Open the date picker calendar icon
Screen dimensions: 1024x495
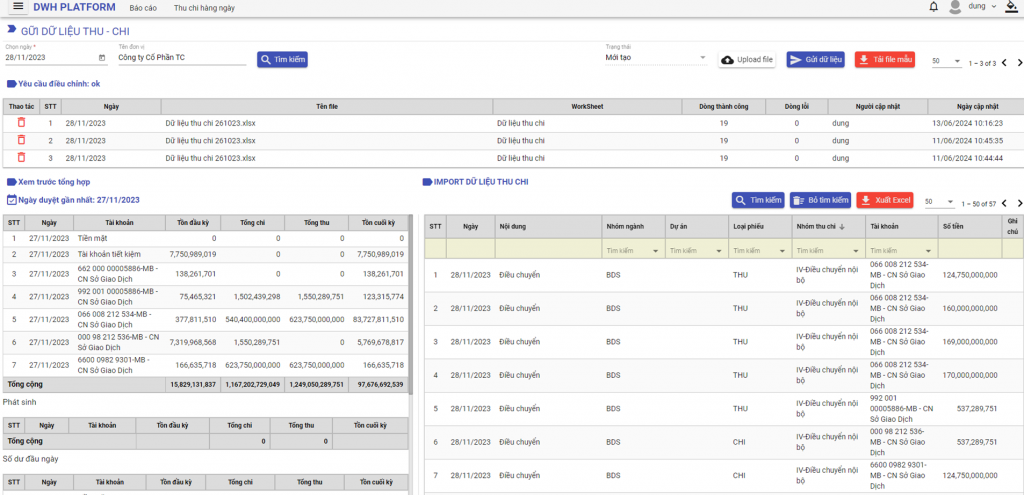102,58
